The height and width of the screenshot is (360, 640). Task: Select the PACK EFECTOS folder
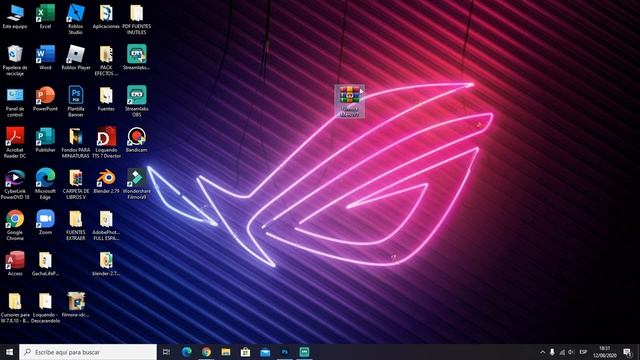click(106, 60)
